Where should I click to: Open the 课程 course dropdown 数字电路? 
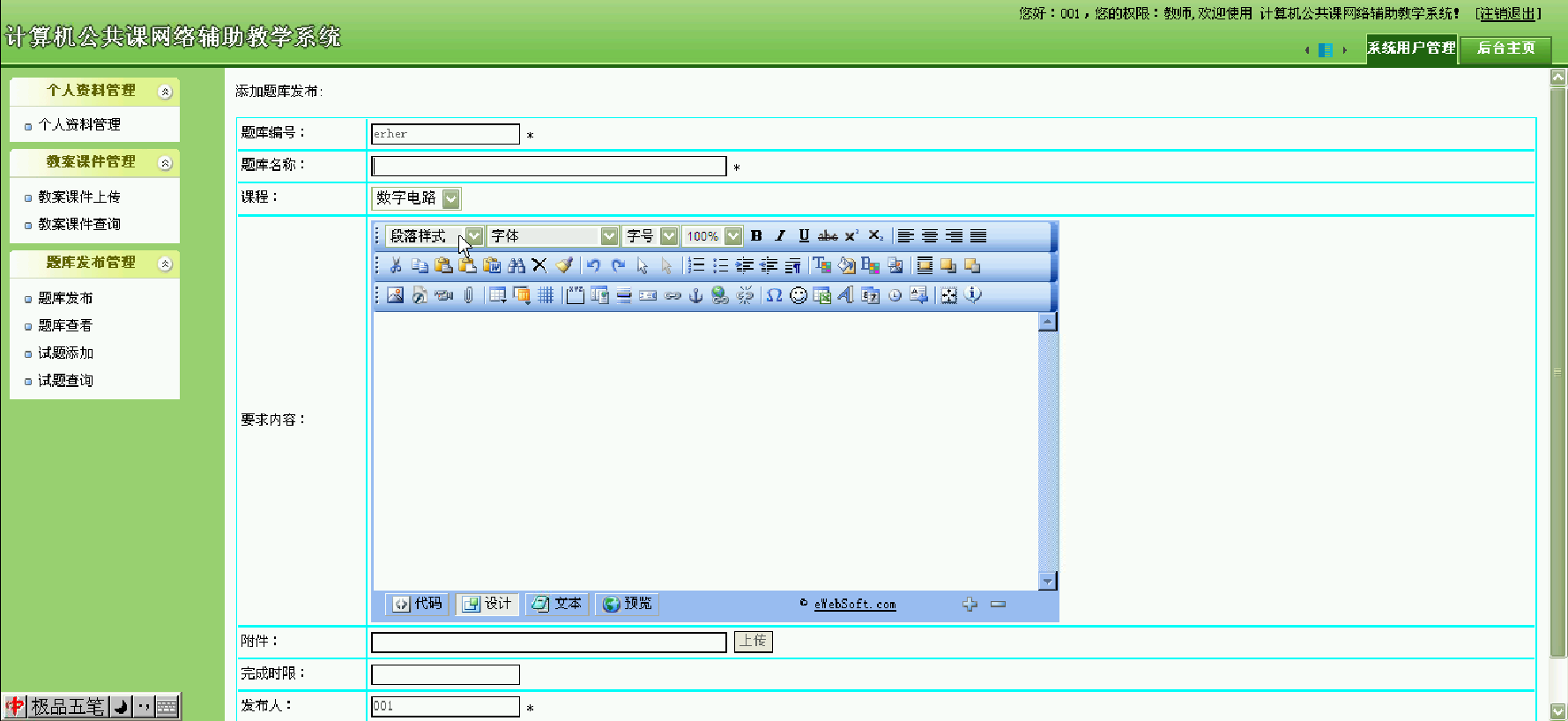pos(416,198)
